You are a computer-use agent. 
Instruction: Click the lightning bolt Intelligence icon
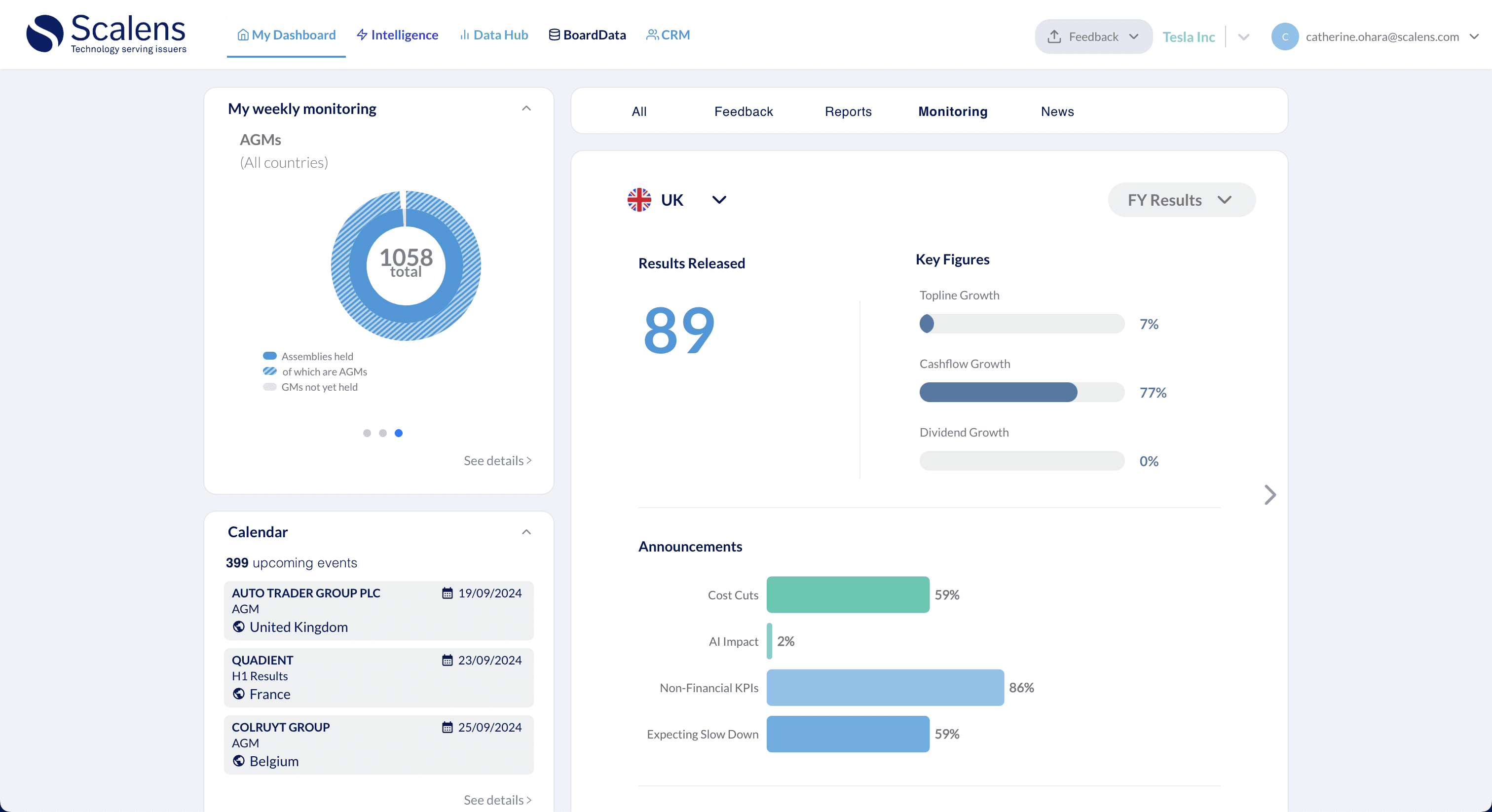[x=362, y=36]
